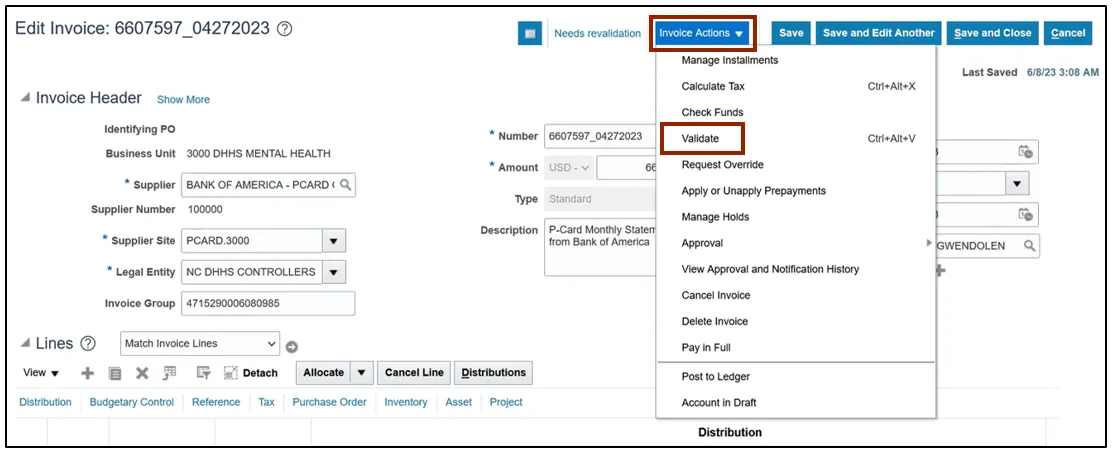Viewport: 1113px width, 454px height.
Task: Collapse the Invoice Header section
Action: [25, 98]
